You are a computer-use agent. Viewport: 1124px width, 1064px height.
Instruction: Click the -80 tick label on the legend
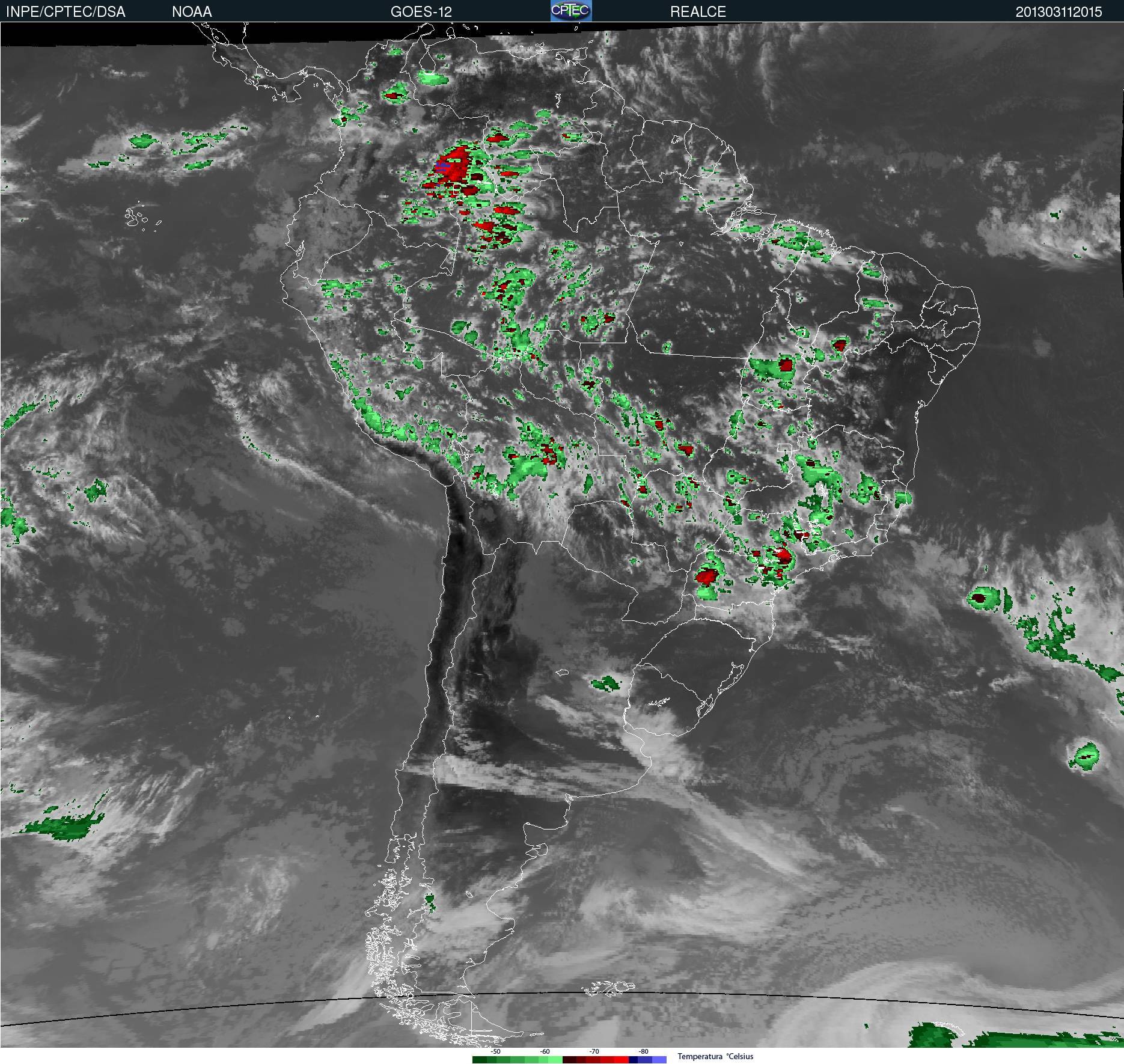pyautogui.click(x=643, y=1051)
